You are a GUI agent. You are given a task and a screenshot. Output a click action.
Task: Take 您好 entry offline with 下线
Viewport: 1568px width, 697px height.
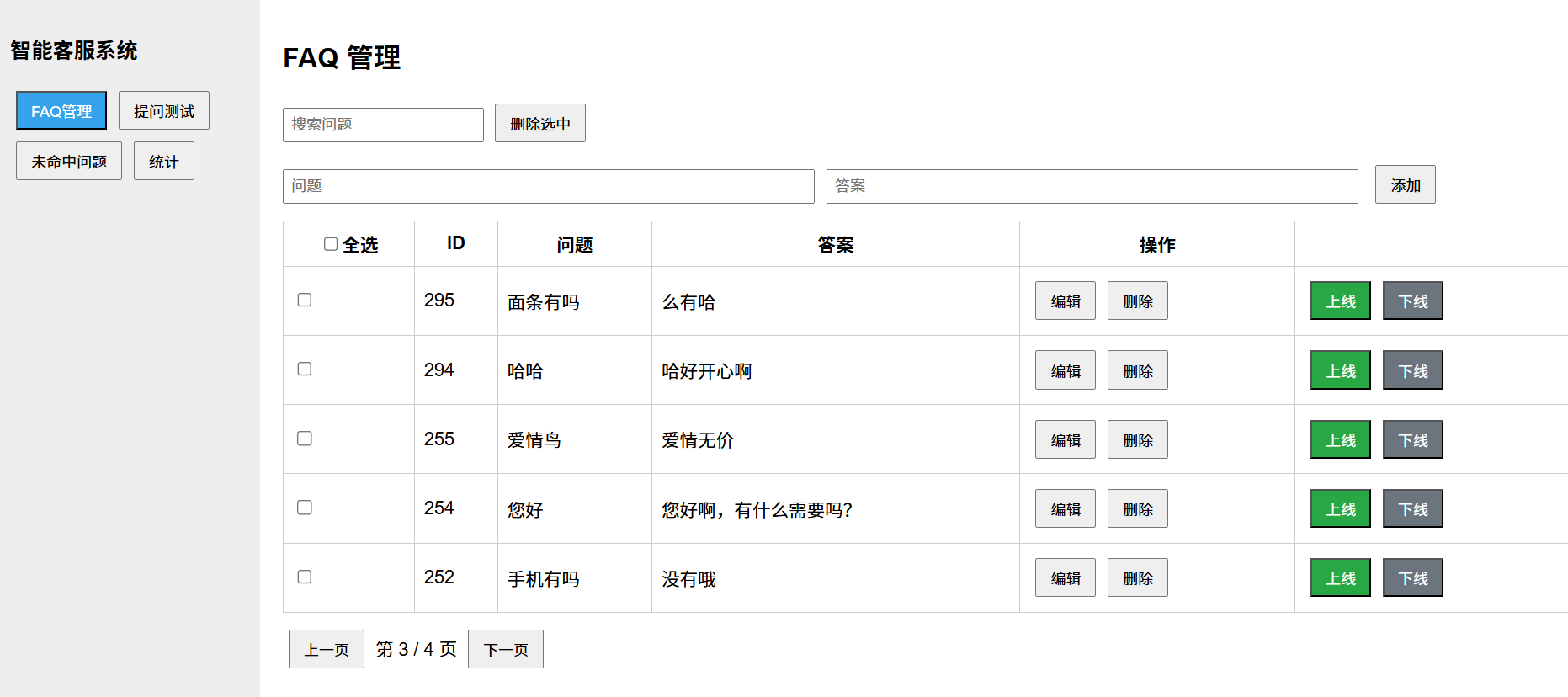point(1412,508)
